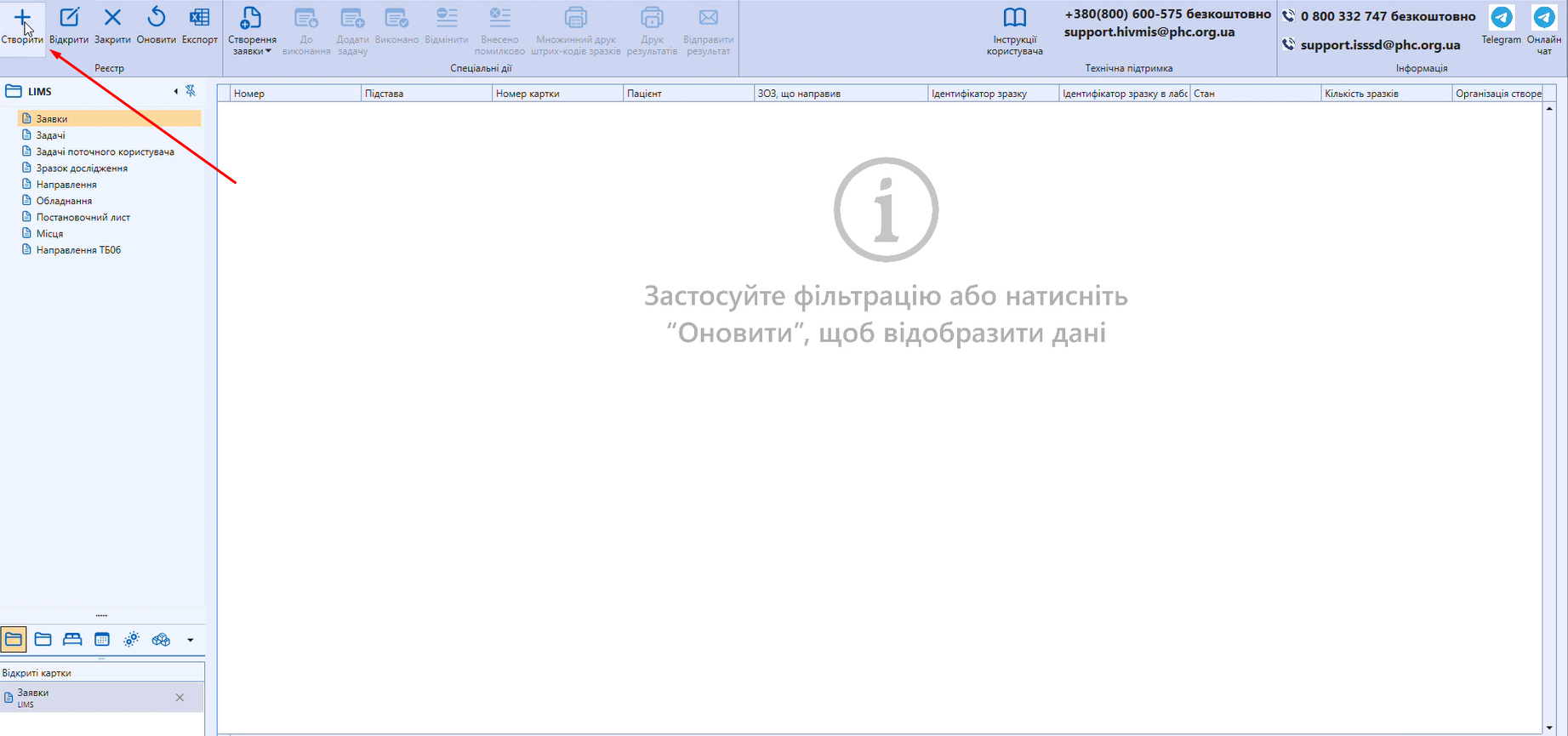The height and width of the screenshot is (736, 1568).
Task: Click the Пацієнт column header
Action: point(644,94)
